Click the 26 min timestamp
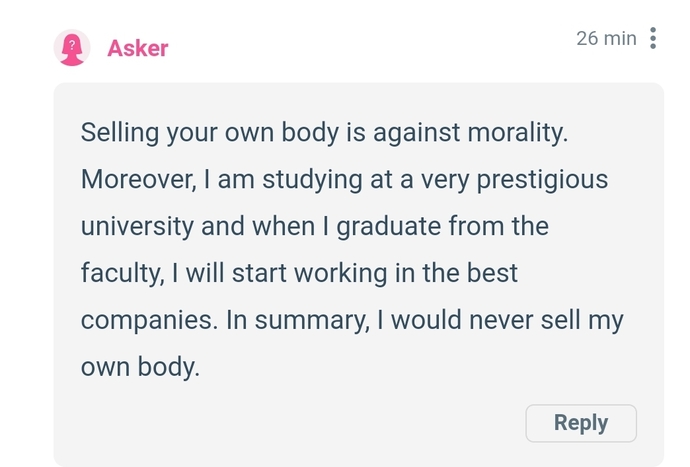This screenshot has height=467, width=690. point(606,38)
